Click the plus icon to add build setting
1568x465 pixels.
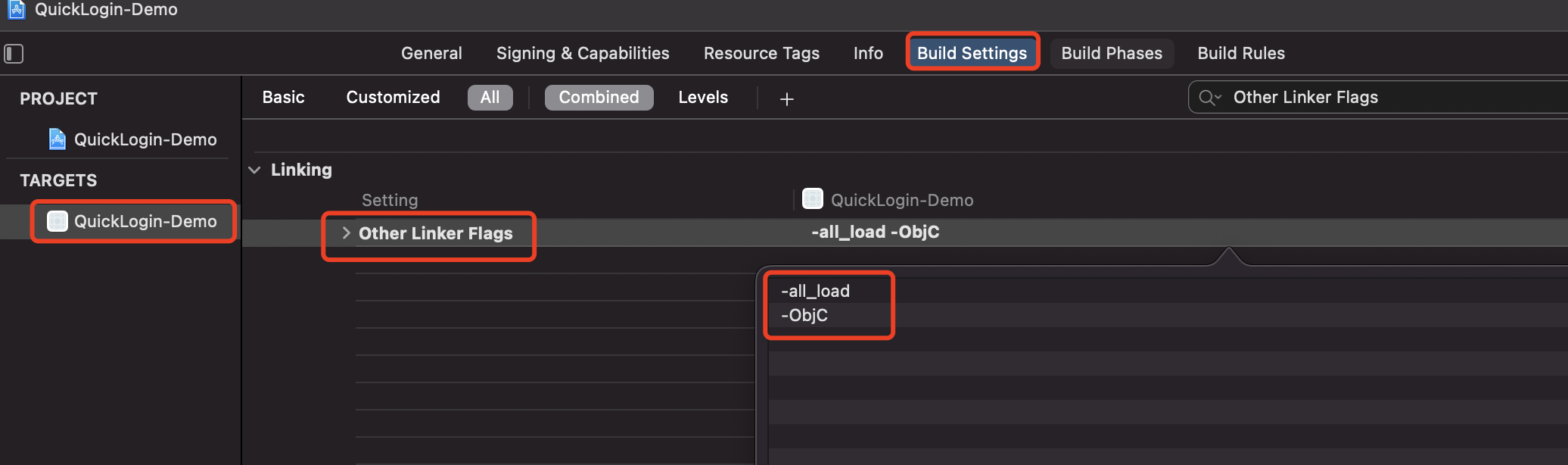(787, 98)
